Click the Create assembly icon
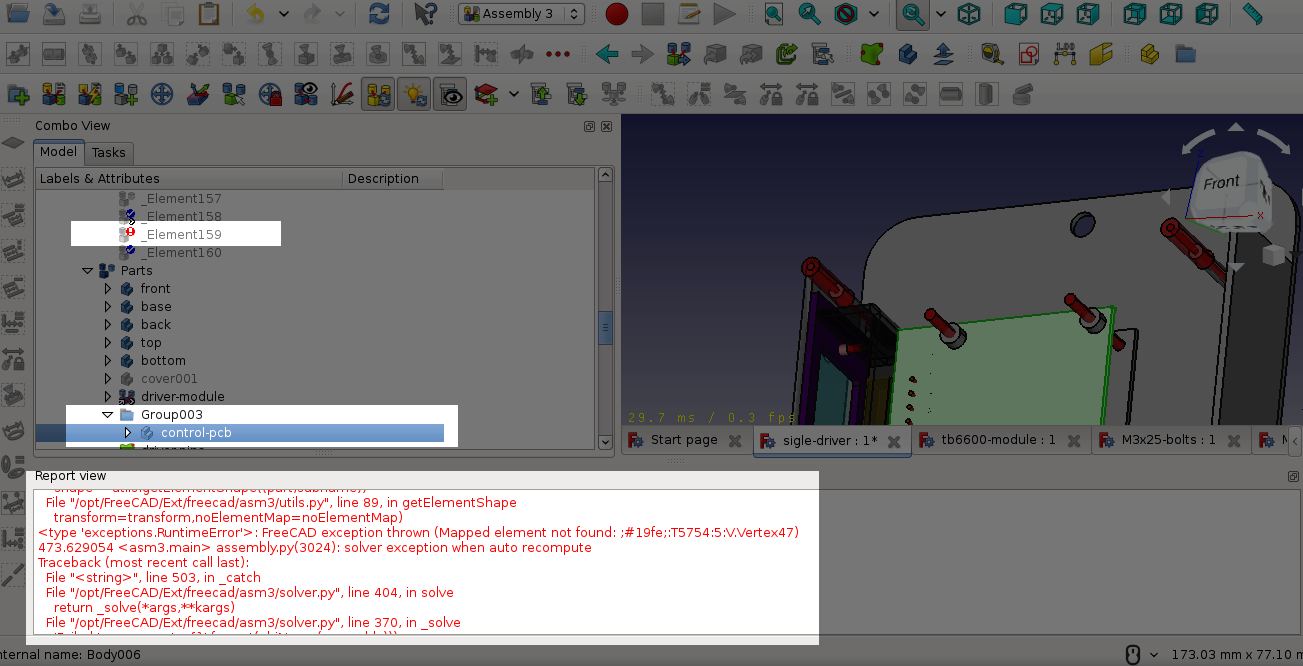The image size is (1303, 666). click(x=17, y=93)
